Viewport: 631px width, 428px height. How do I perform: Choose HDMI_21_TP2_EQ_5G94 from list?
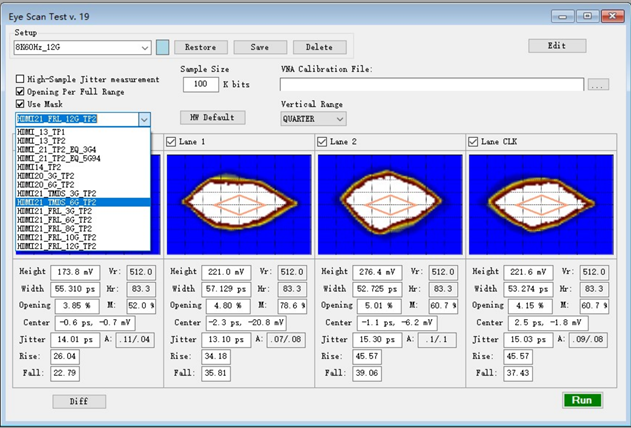[x=83, y=158]
